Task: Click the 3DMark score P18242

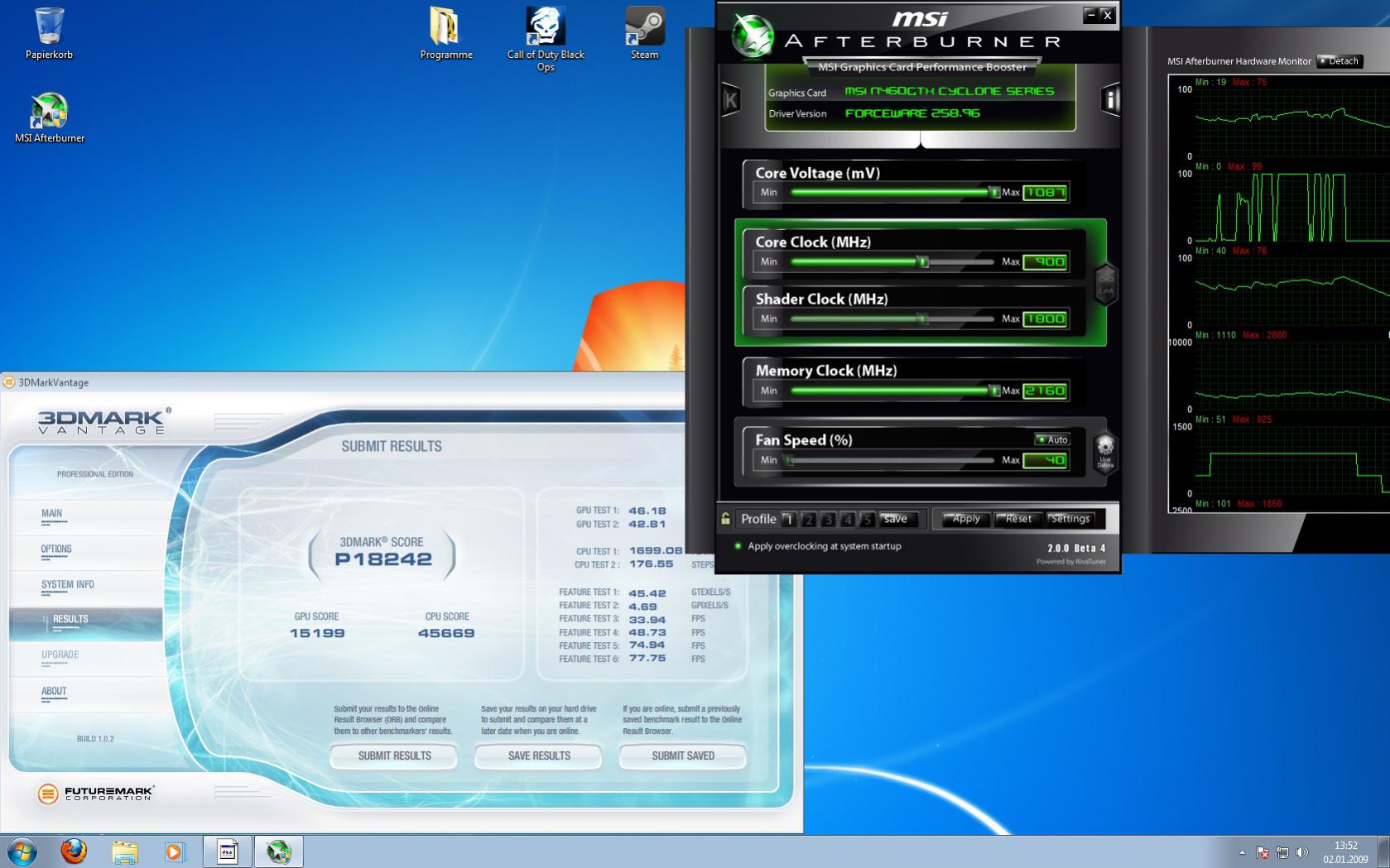Action: tap(383, 559)
